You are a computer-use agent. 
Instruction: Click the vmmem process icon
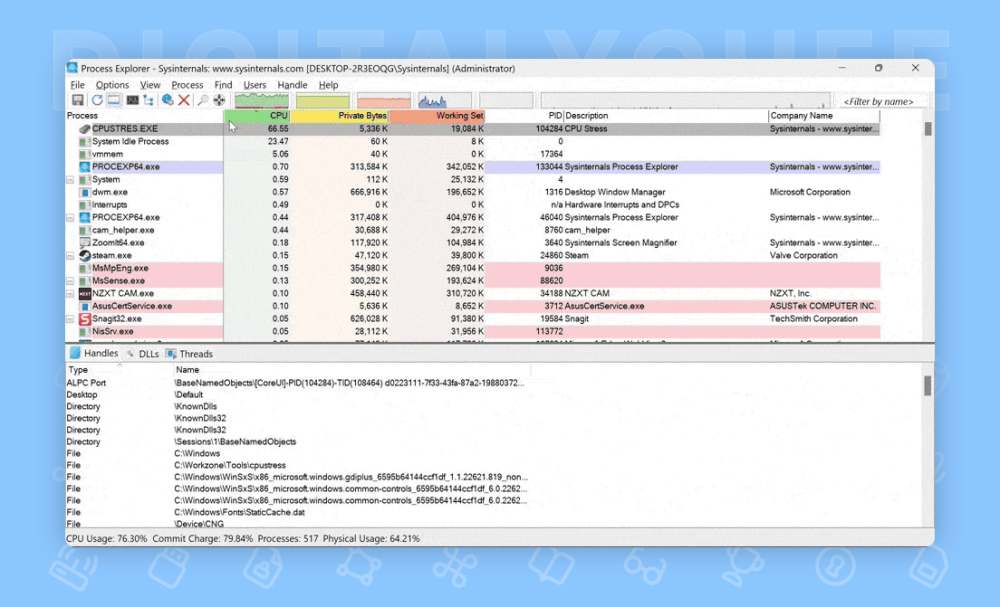[x=85, y=154]
